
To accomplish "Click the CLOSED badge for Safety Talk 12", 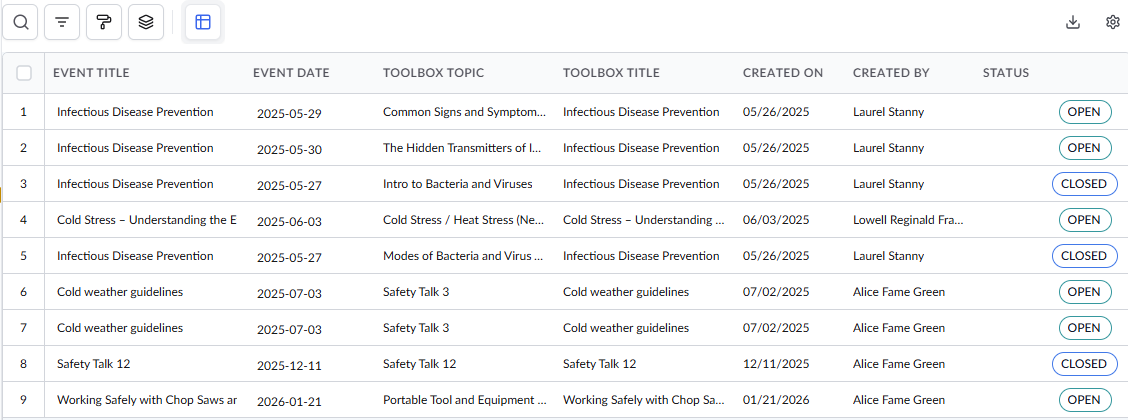I will tap(1084, 364).
